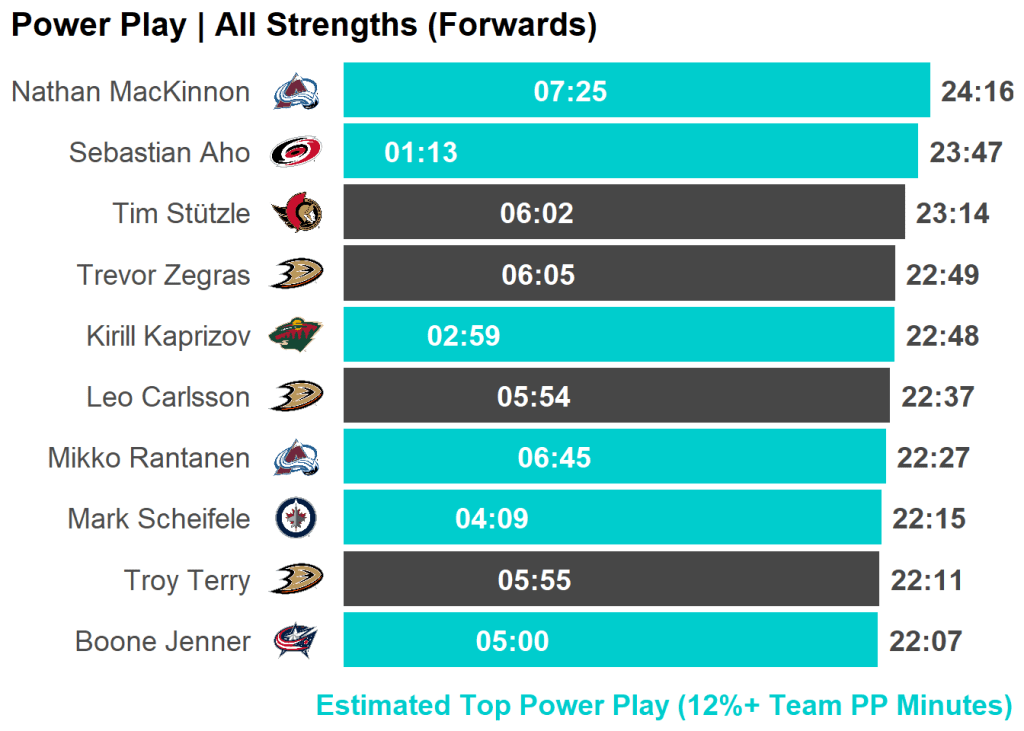Click the Estimated Top Power Play legend text
Viewport: 1024px width, 731px height.
pos(664,706)
